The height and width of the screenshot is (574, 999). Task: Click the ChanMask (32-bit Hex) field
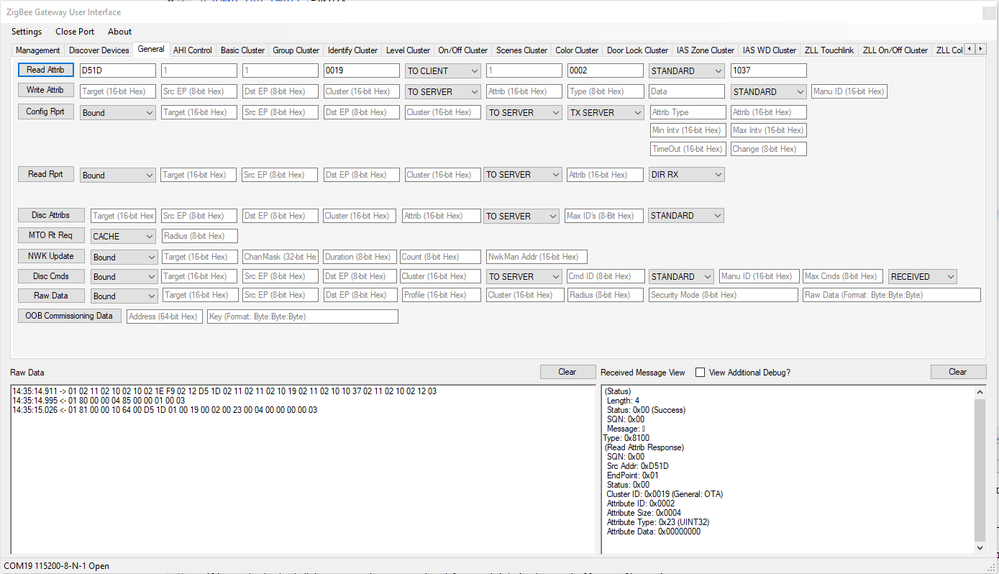click(x=280, y=257)
